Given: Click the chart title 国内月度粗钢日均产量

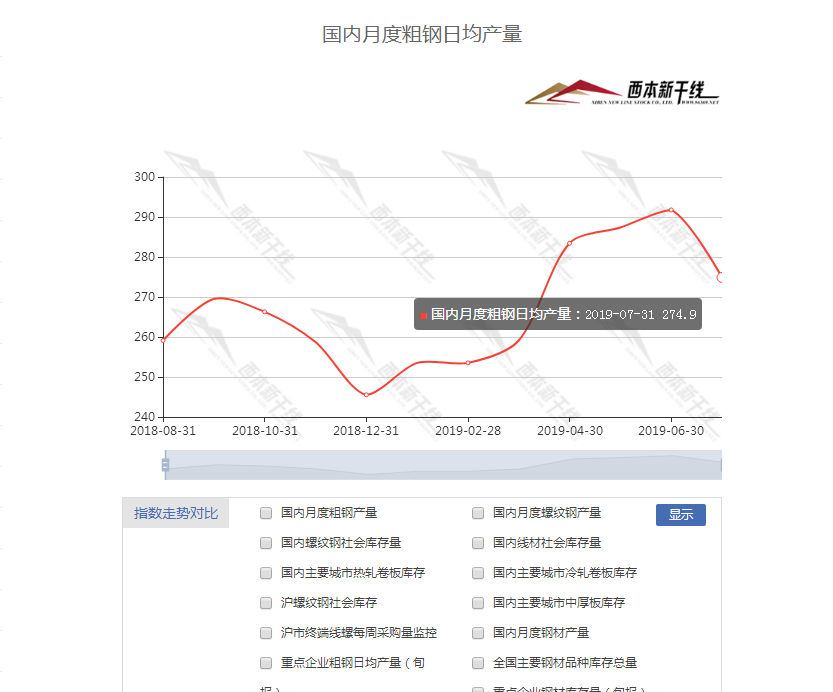Looking at the screenshot, I should (x=422, y=35).
